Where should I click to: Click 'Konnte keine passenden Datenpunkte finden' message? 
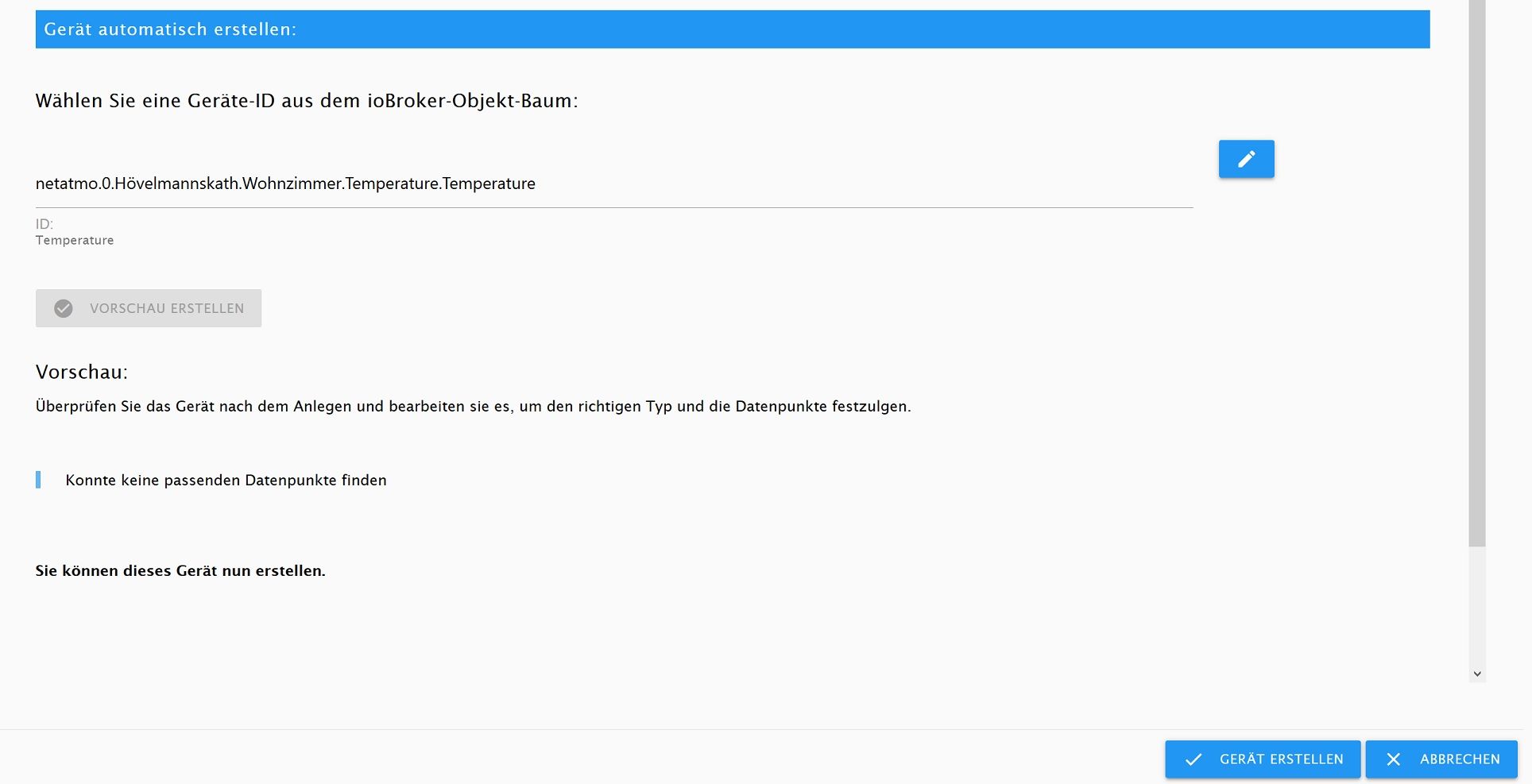226,480
